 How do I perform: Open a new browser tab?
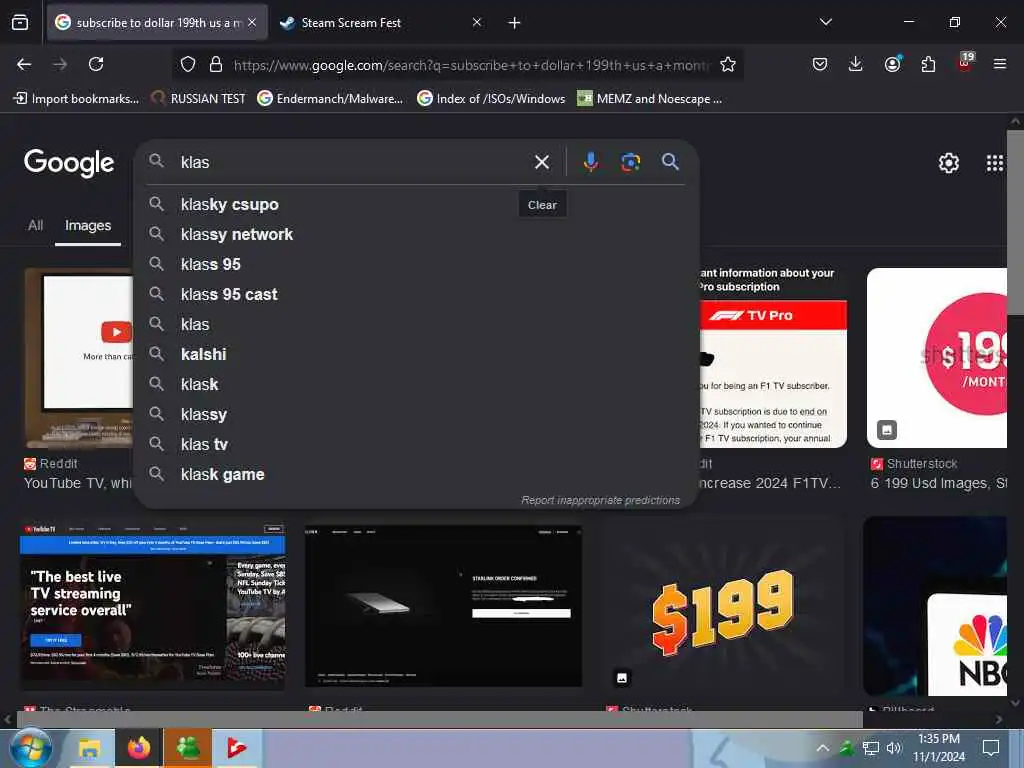point(515,23)
